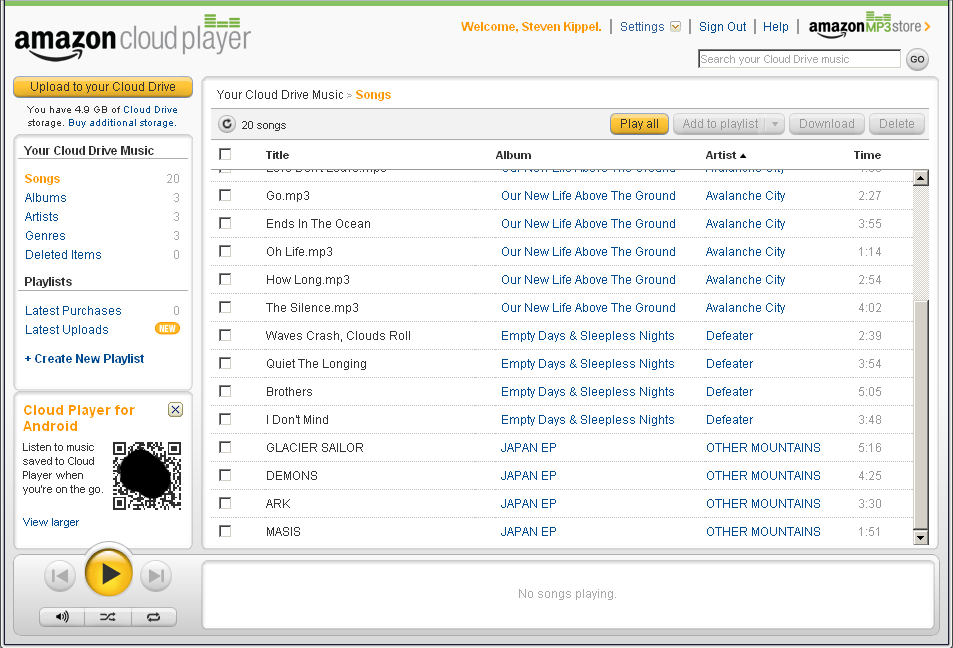Open Defeater artist in Brothers row
Image resolution: width=953 pixels, height=648 pixels.
[x=729, y=391]
